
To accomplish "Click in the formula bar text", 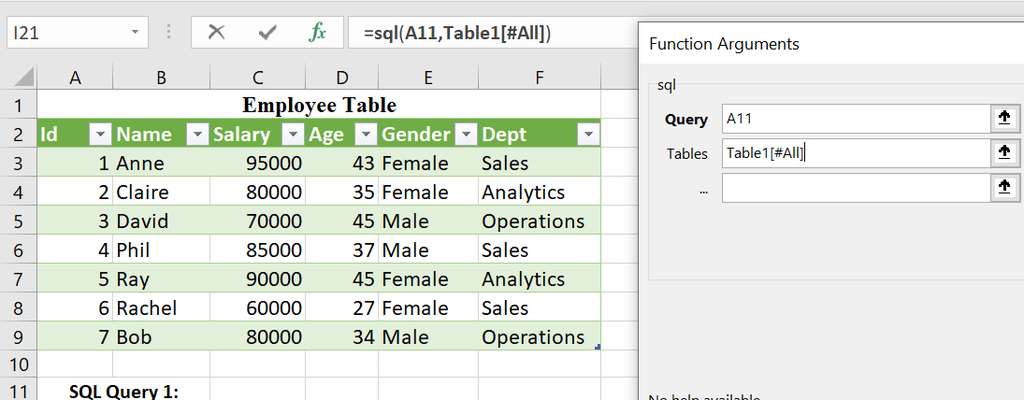I will pos(480,33).
